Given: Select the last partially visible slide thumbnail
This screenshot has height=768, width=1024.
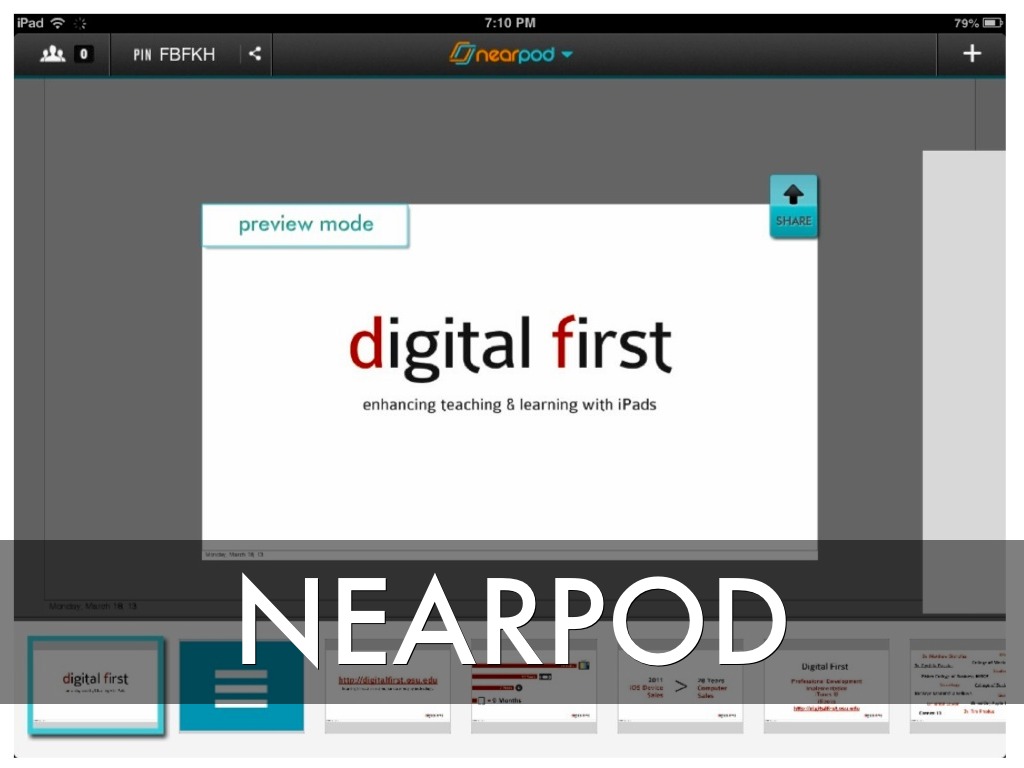Looking at the screenshot, I should coord(957,686).
